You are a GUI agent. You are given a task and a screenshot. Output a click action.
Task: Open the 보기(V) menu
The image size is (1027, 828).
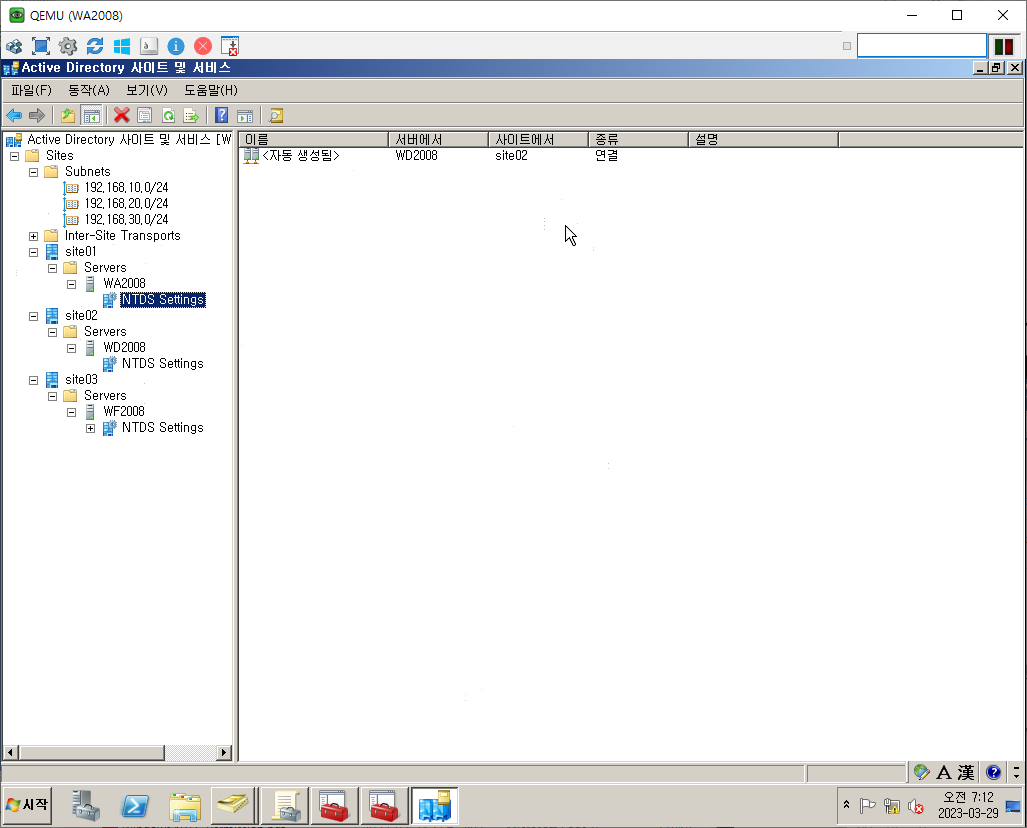(x=147, y=90)
